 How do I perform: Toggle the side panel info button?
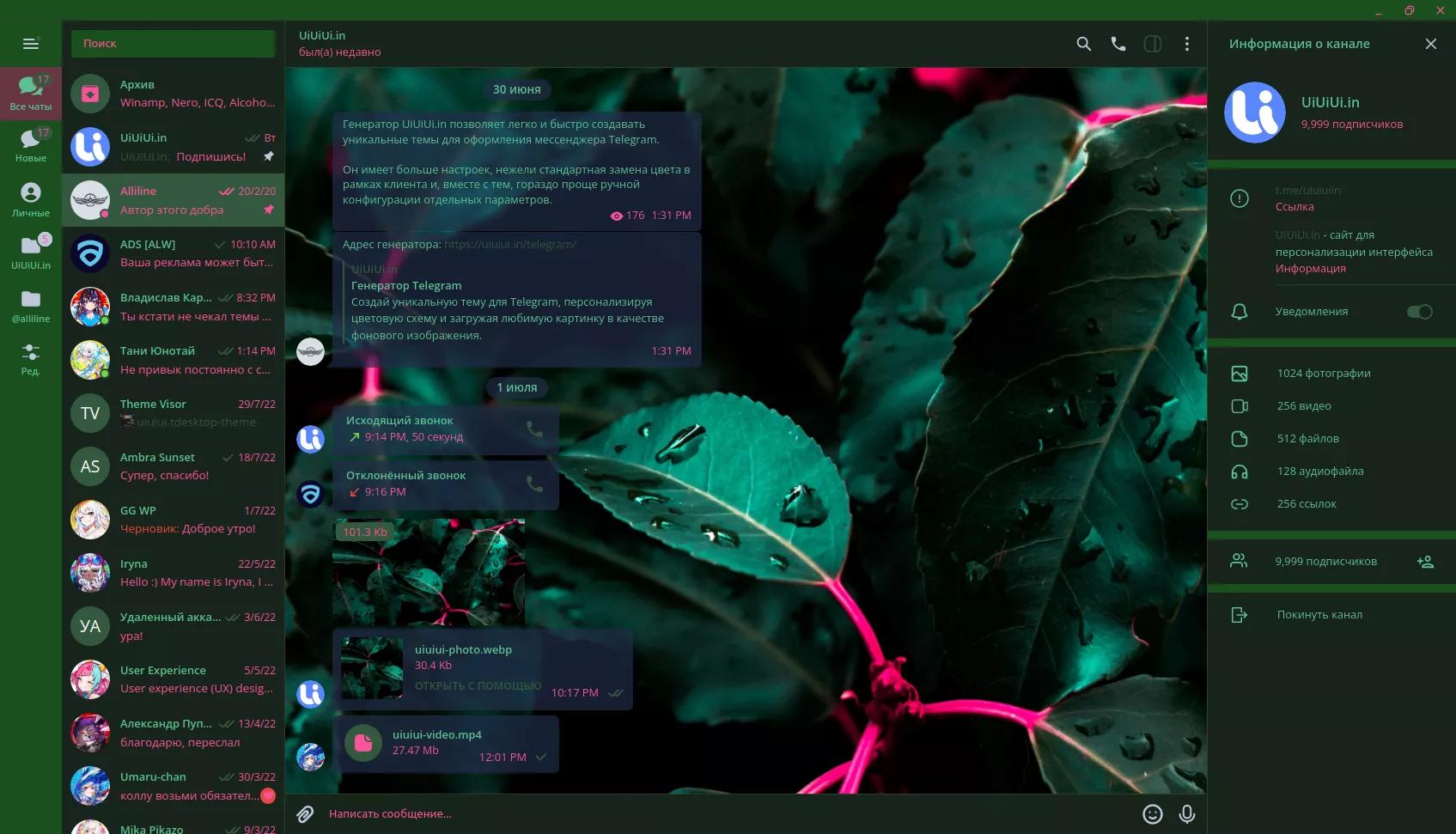coord(1152,44)
